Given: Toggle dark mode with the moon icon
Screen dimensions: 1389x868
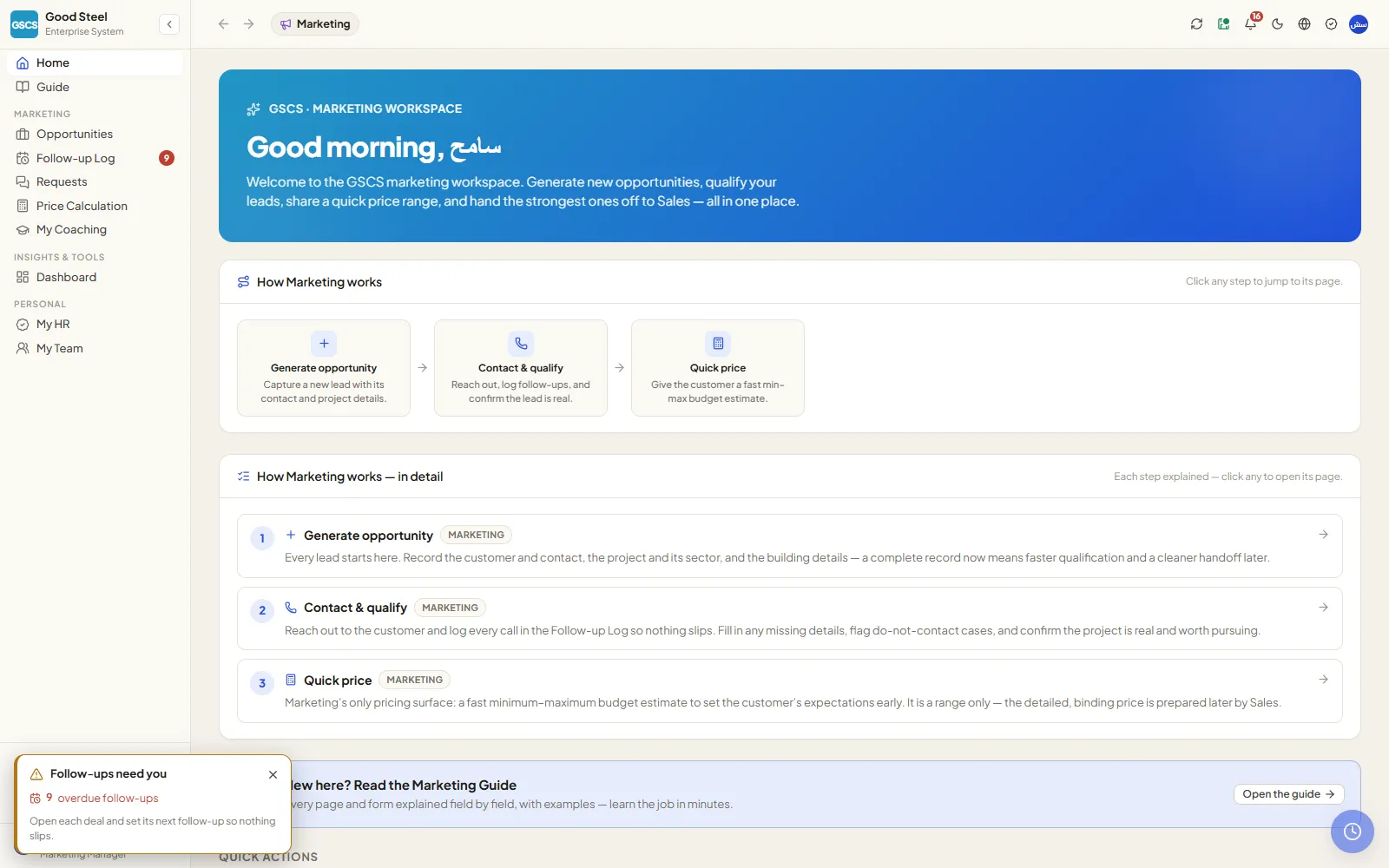Looking at the screenshot, I should [1277, 24].
